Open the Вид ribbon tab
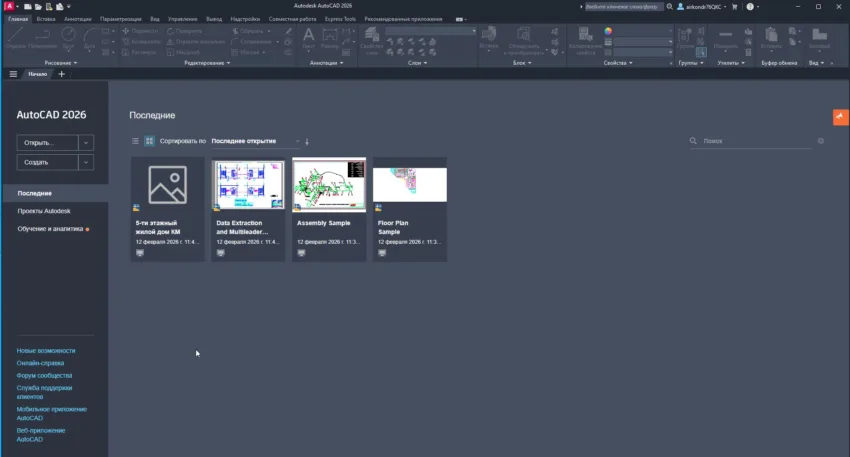 coord(155,19)
